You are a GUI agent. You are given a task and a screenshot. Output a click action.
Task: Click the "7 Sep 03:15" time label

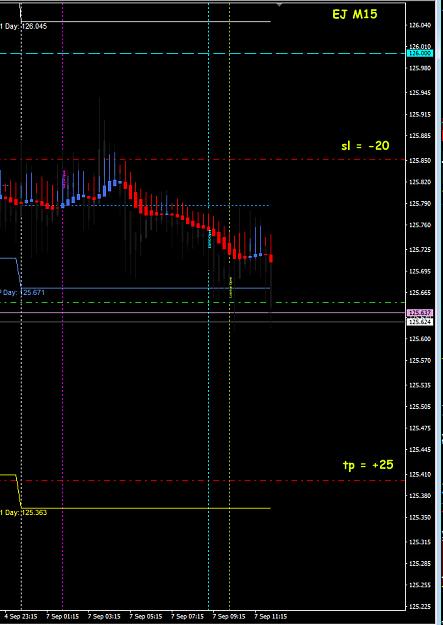click(x=104, y=616)
